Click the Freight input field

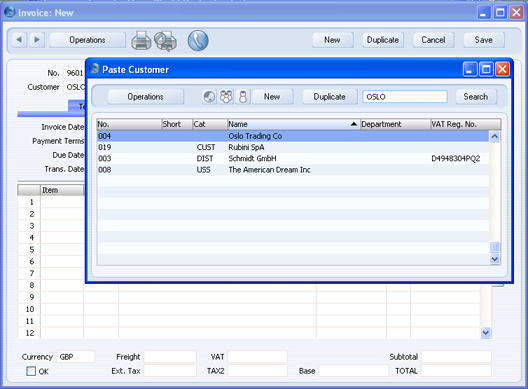(x=170, y=357)
